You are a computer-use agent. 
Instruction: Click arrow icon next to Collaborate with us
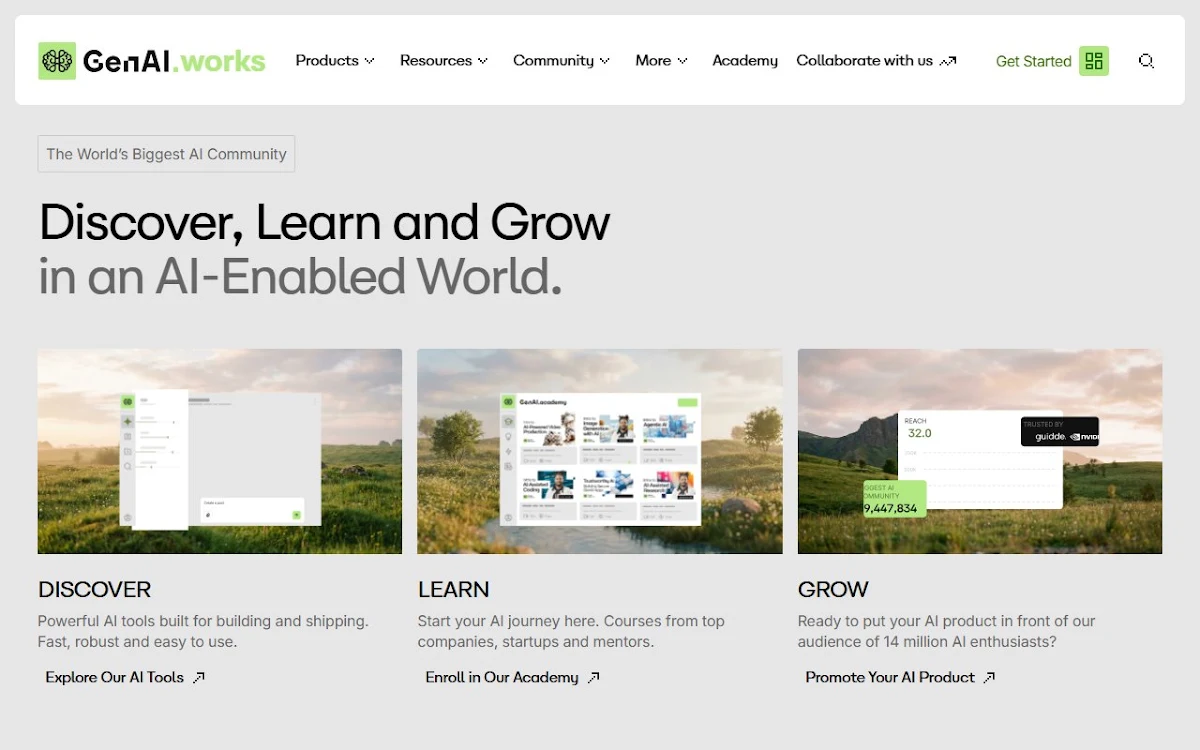tap(948, 61)
